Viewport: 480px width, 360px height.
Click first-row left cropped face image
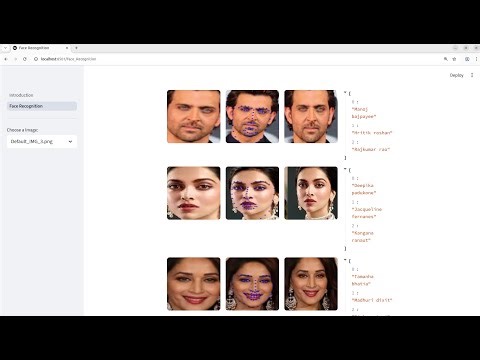194,116
